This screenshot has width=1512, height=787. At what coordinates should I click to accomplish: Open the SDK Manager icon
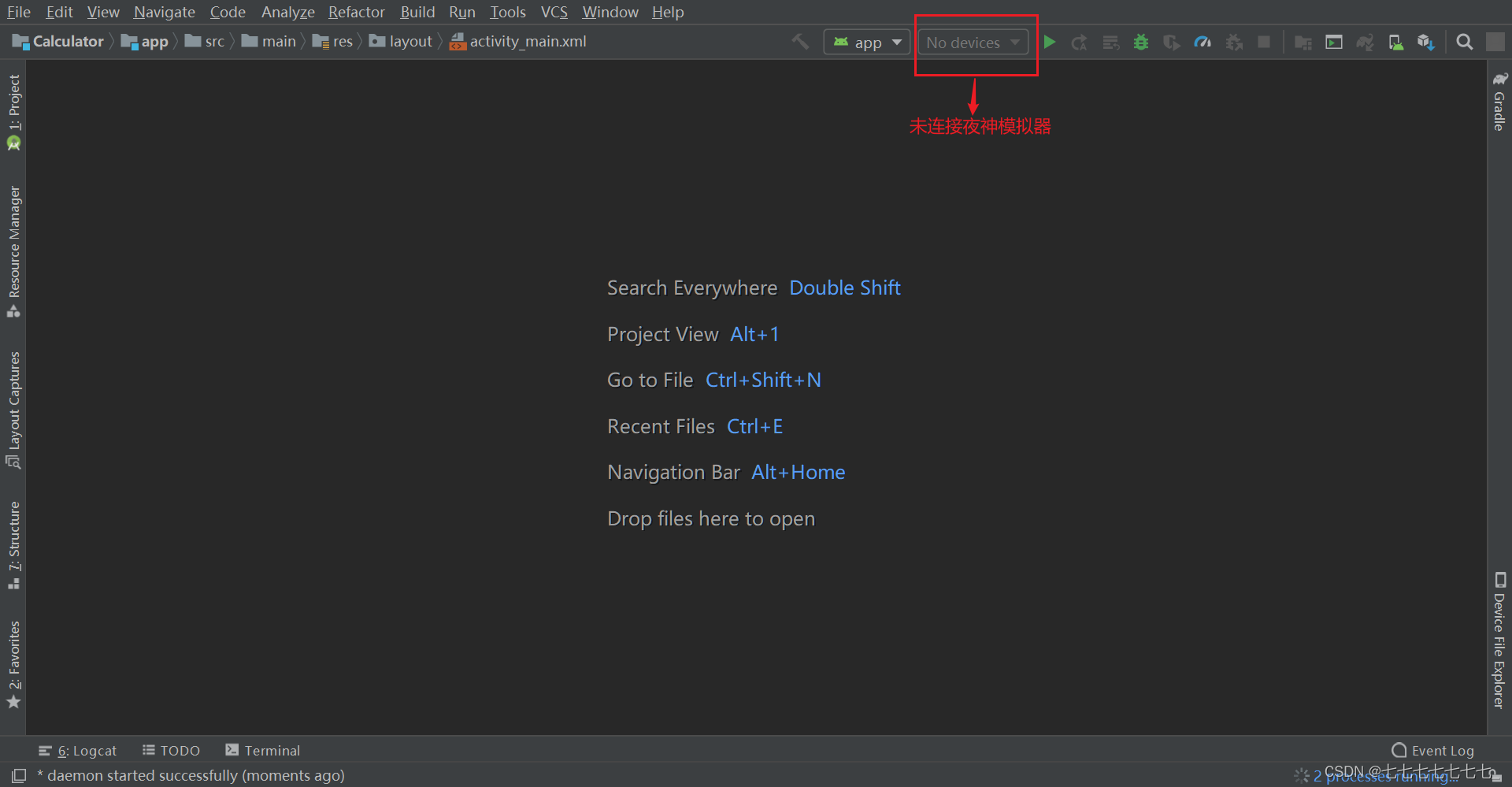tap(1426, 43)
